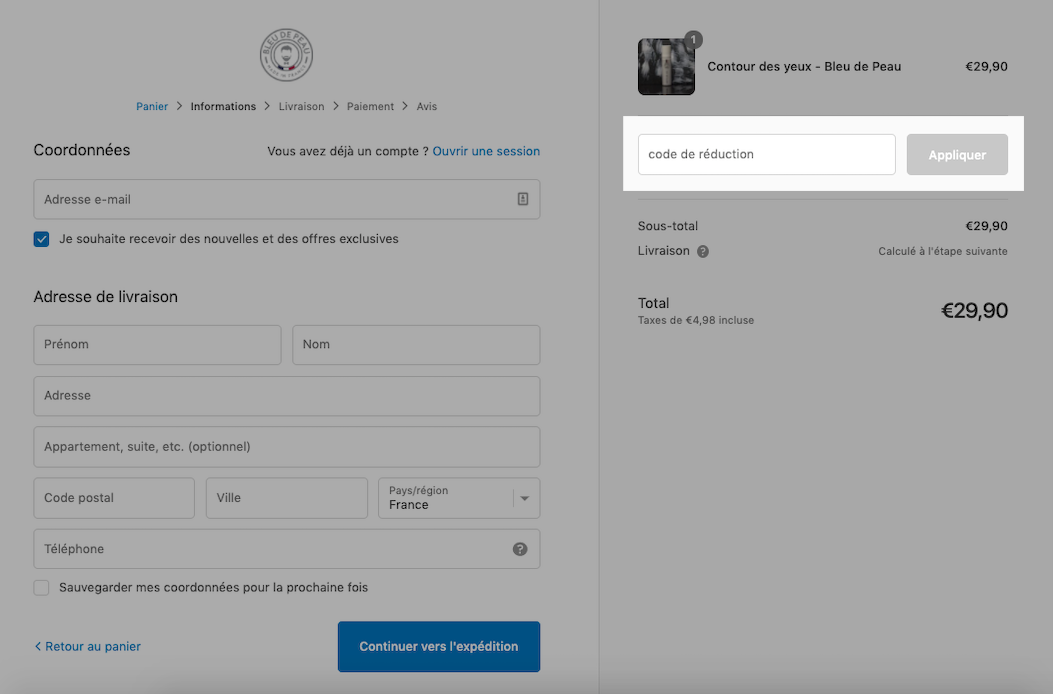Open the Contour des yeux product thumbnail
The image size is (1053, 694).
click(x=666, y=67)
